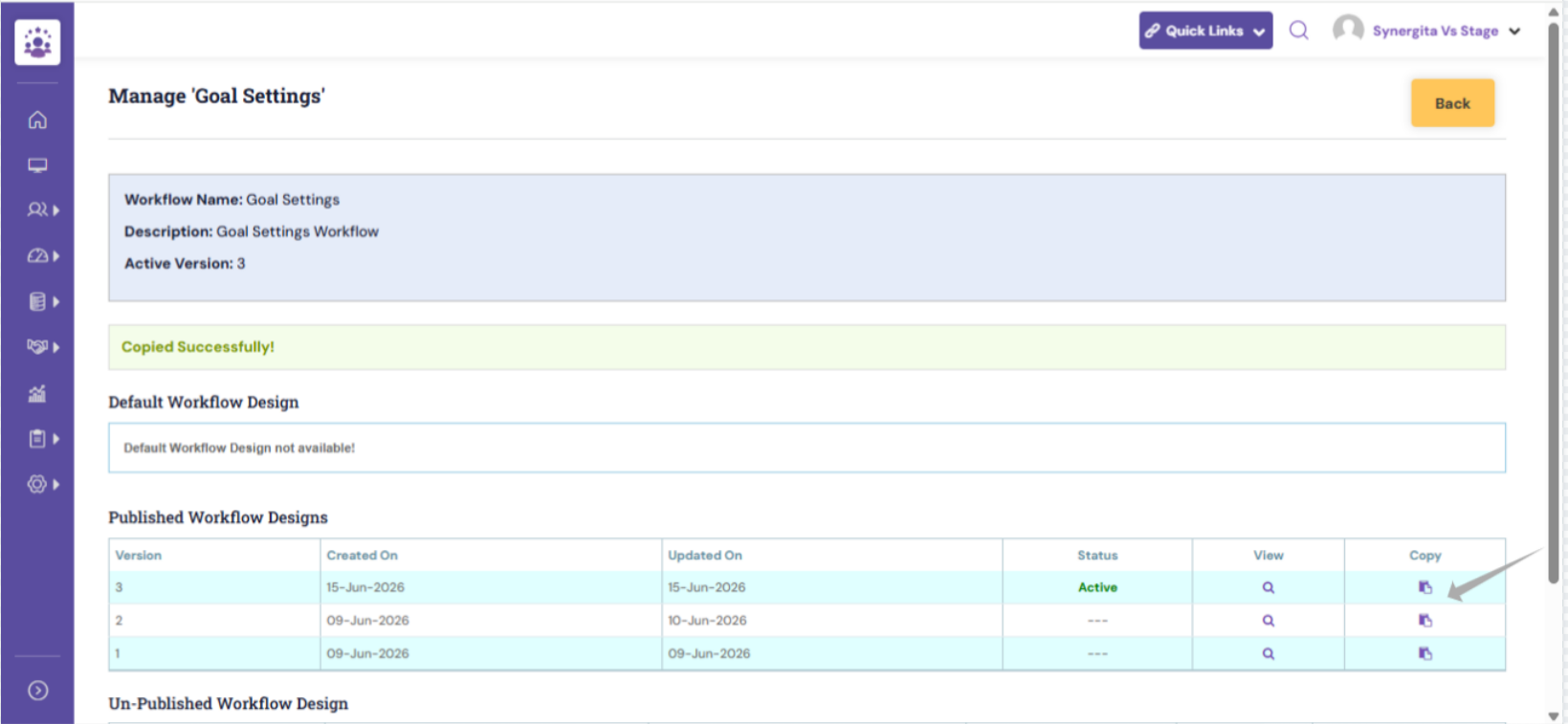
Task: Click the 'Description: Goal Settings Workflow' text
Action: point(252,231)
